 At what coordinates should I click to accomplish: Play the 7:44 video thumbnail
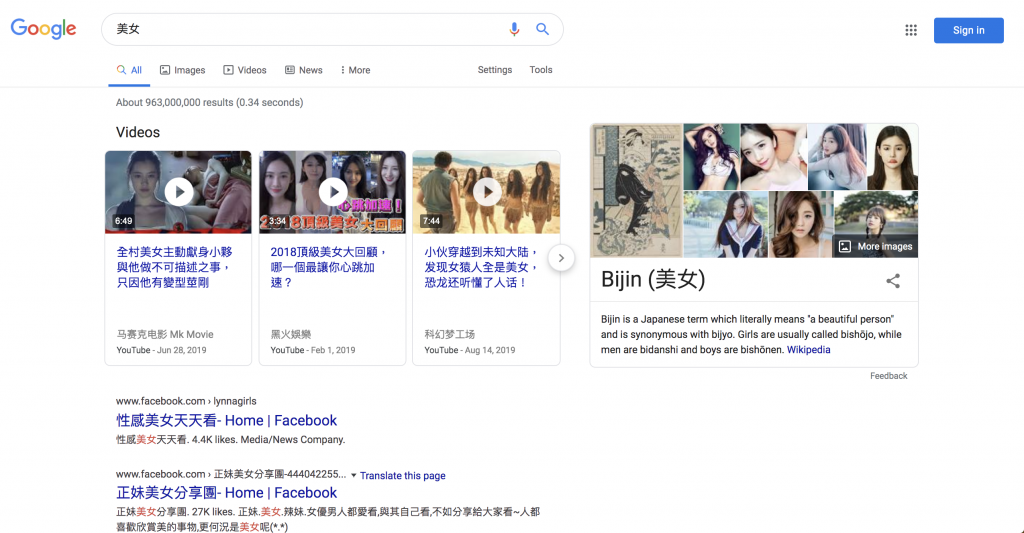[x=486, y=191]
